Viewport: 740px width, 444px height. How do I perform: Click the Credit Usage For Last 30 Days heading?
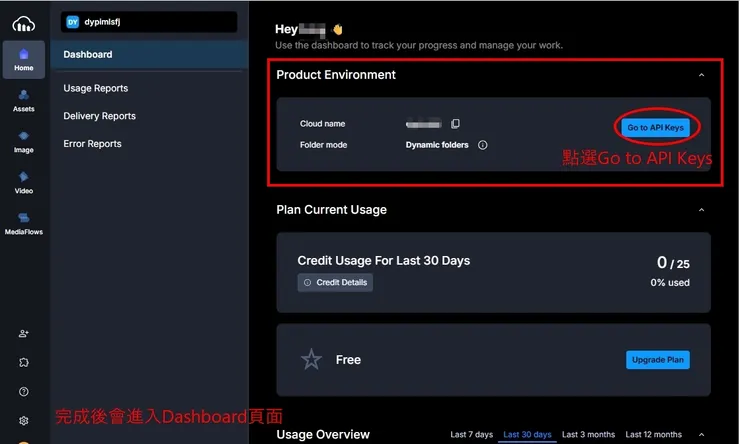point(384,261)
